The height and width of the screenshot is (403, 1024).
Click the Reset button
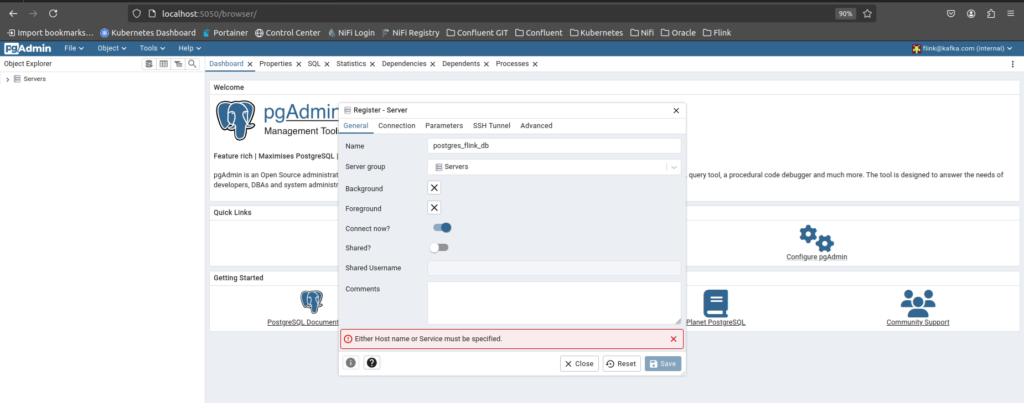tap(620, 363)
